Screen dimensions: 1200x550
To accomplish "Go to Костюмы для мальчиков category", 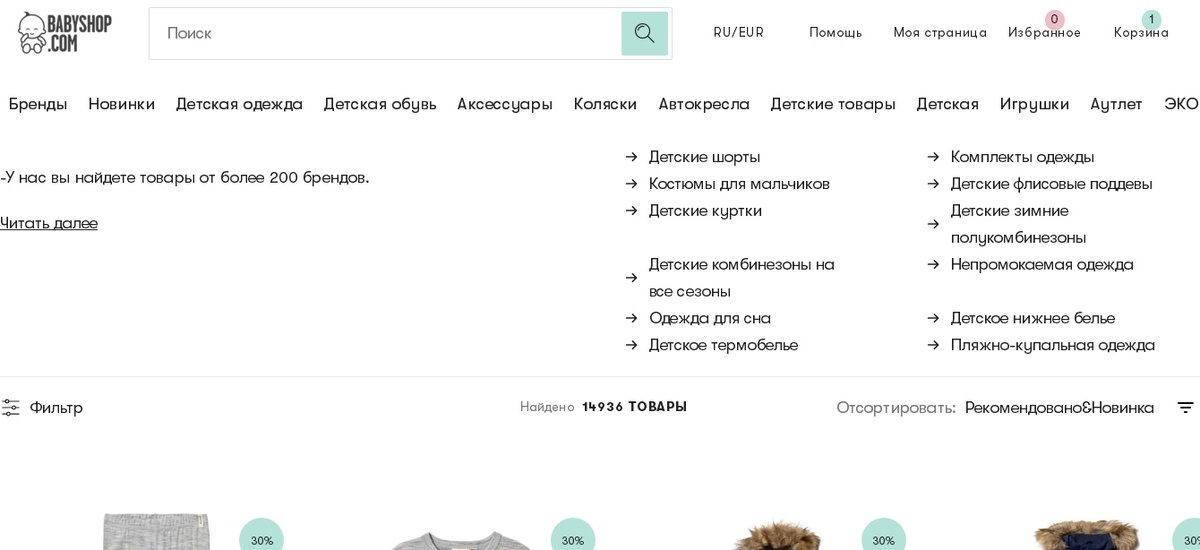I will [739, 184].
